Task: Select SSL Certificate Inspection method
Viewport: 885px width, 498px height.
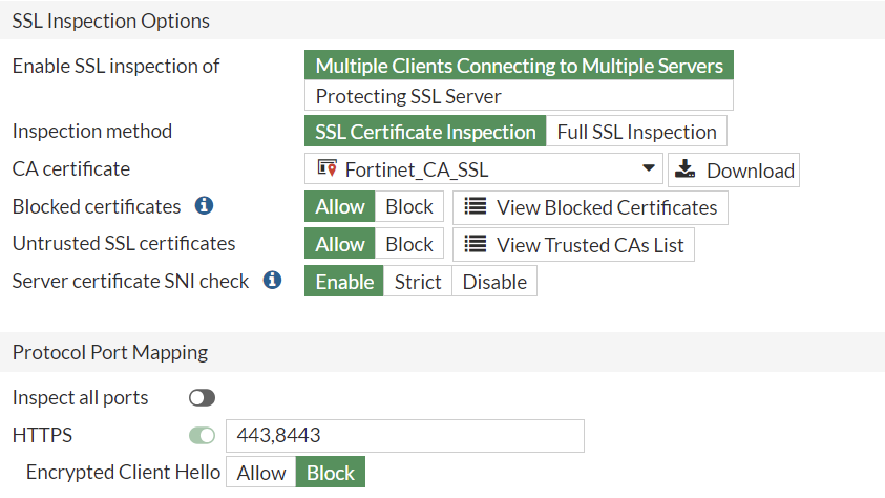Action: click(425, 132)
